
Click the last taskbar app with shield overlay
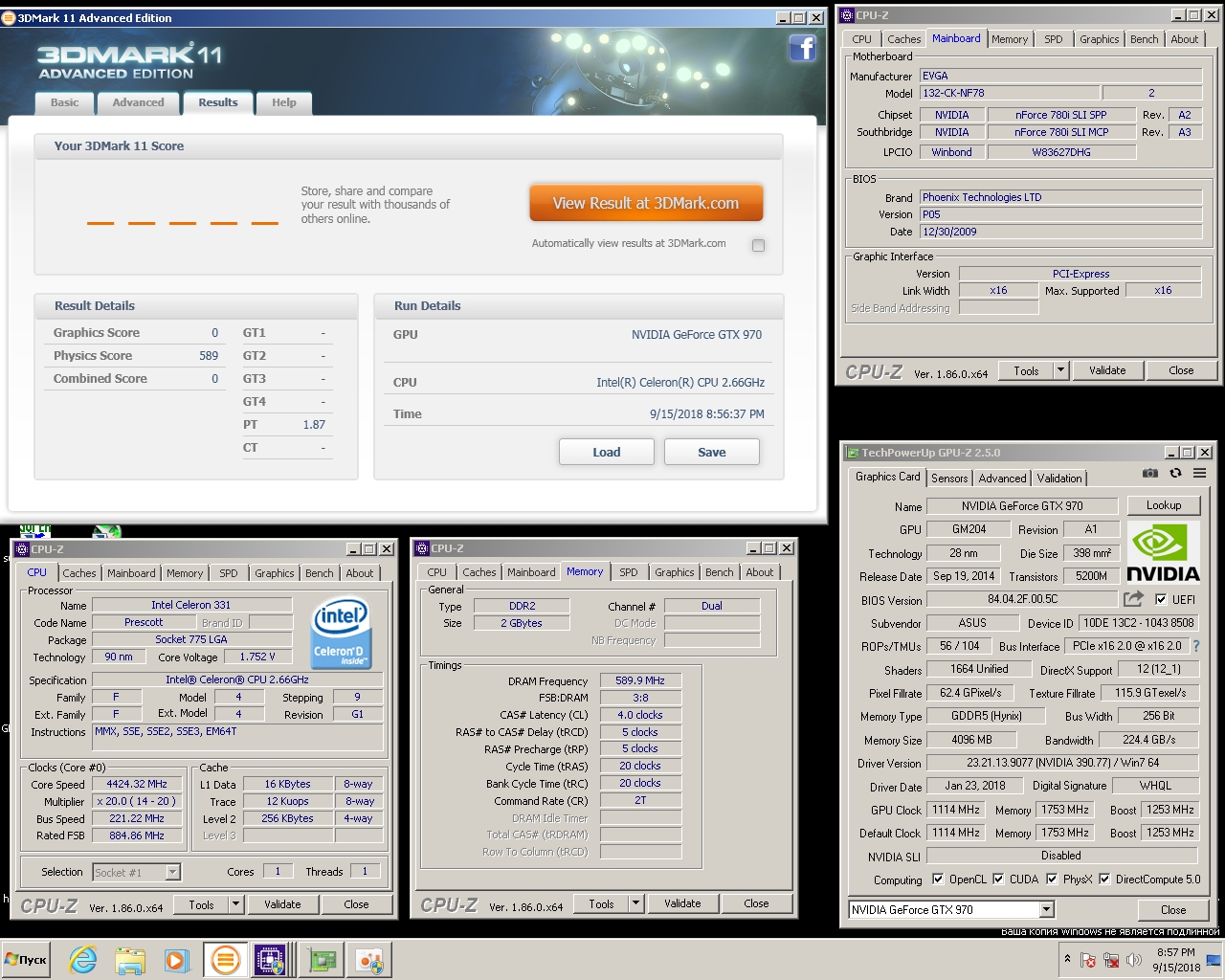pyautogui.click(x=369, y=960)
